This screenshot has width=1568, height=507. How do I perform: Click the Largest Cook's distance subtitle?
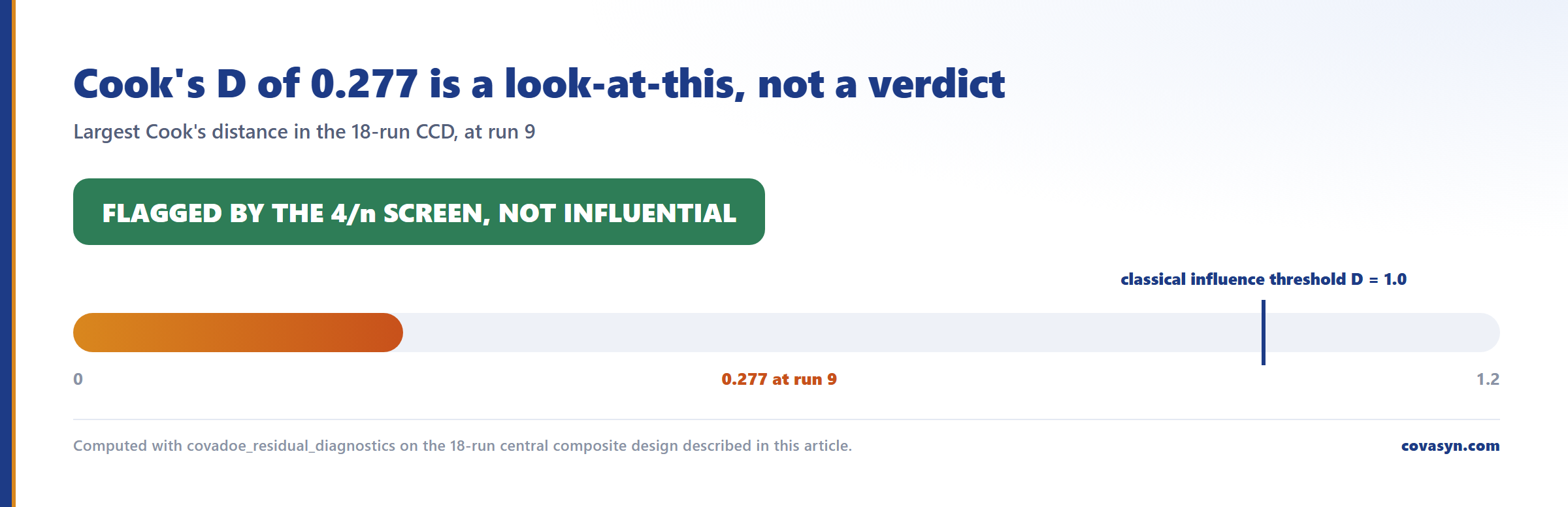[304, 131]
